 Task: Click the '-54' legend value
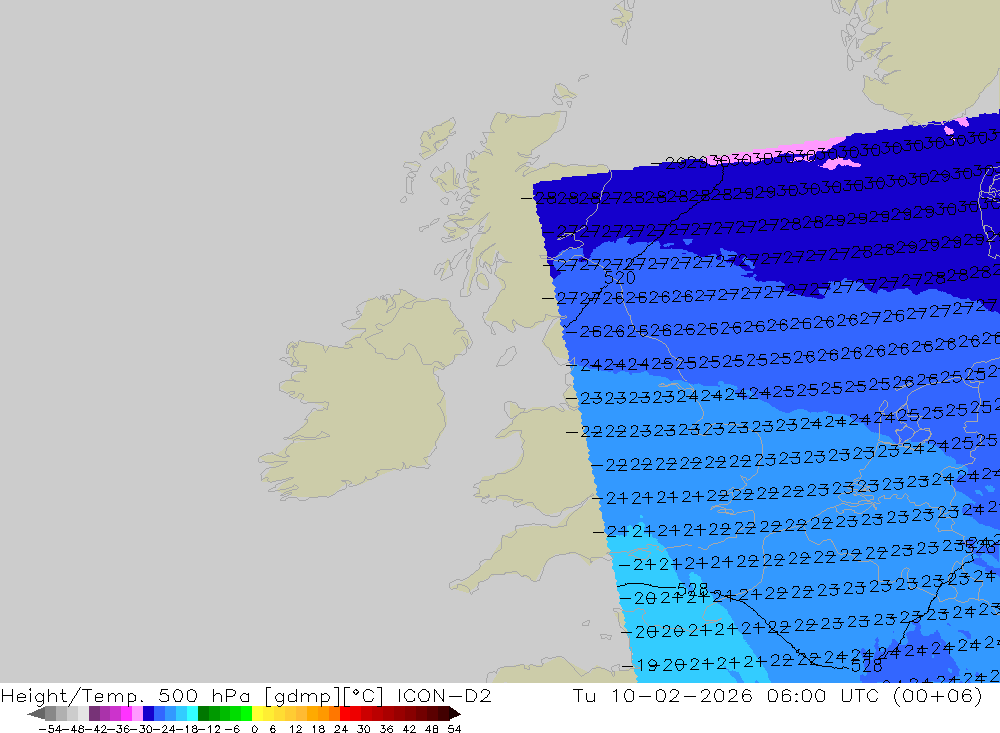[x=50, y=729]
